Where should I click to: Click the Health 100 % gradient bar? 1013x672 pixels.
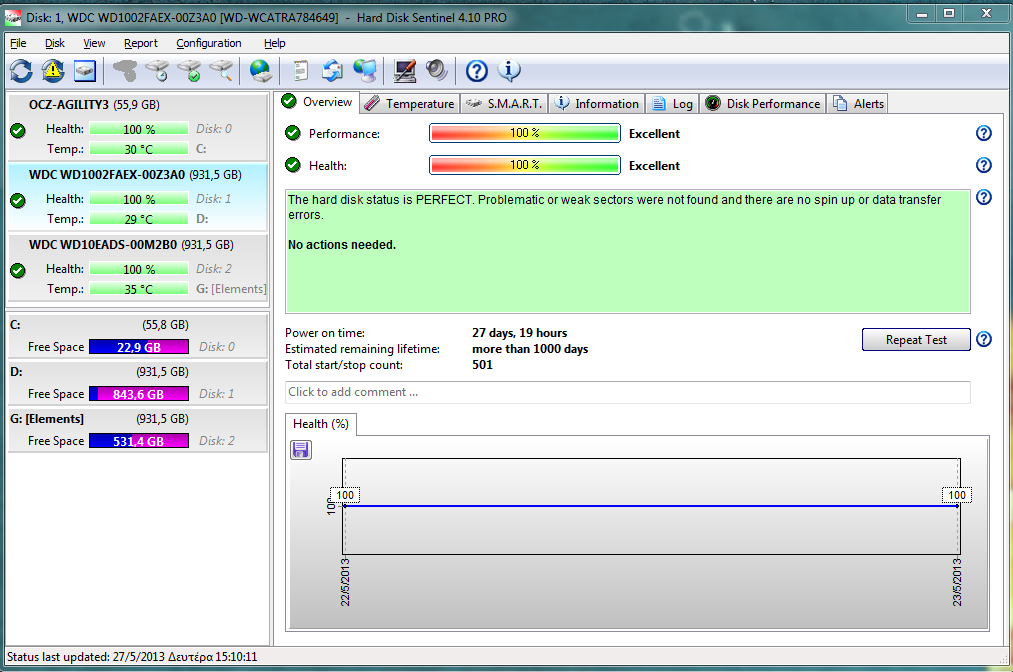[x=525, y=165]
